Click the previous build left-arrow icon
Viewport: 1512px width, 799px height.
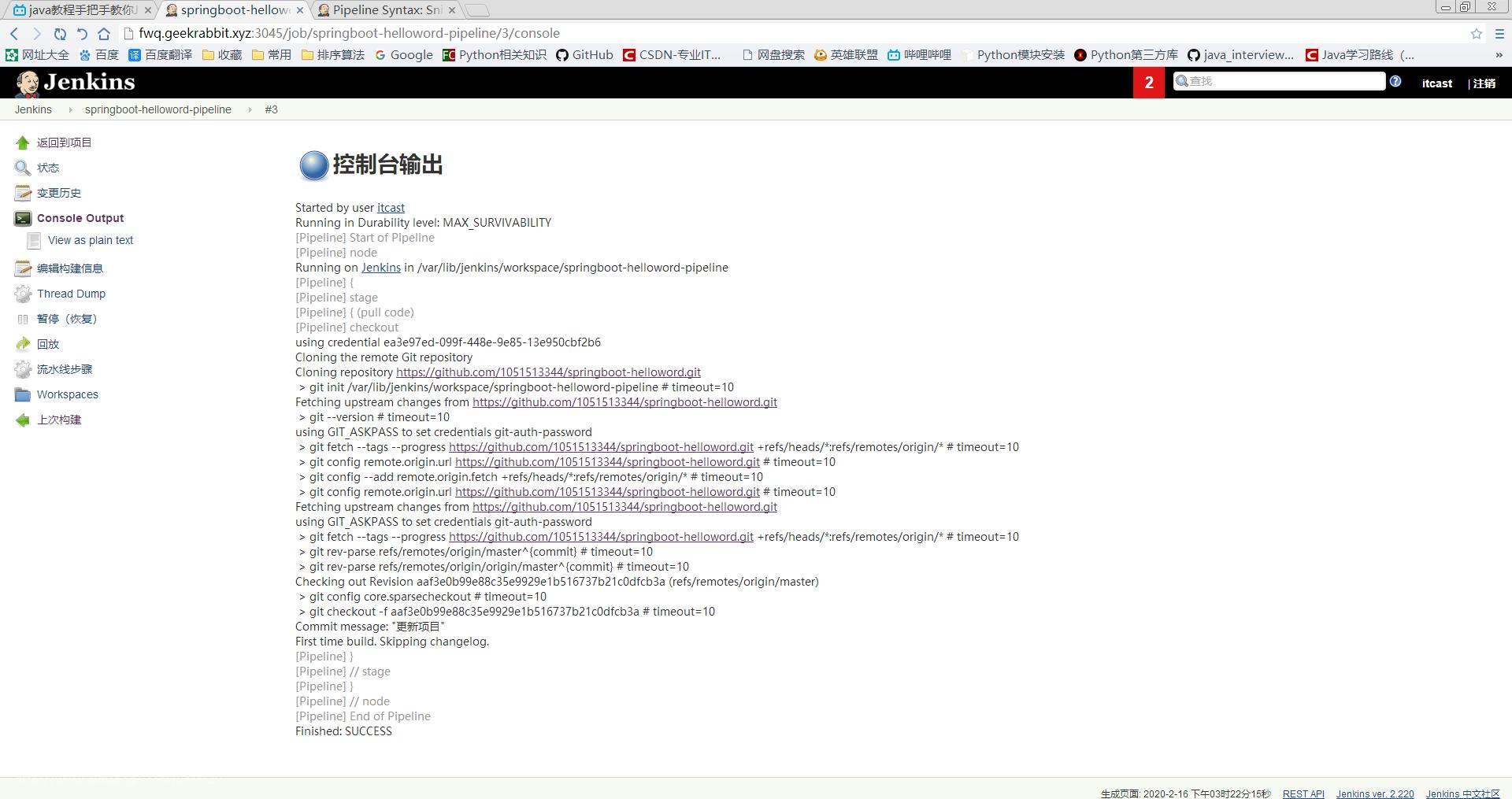point(23,420)
